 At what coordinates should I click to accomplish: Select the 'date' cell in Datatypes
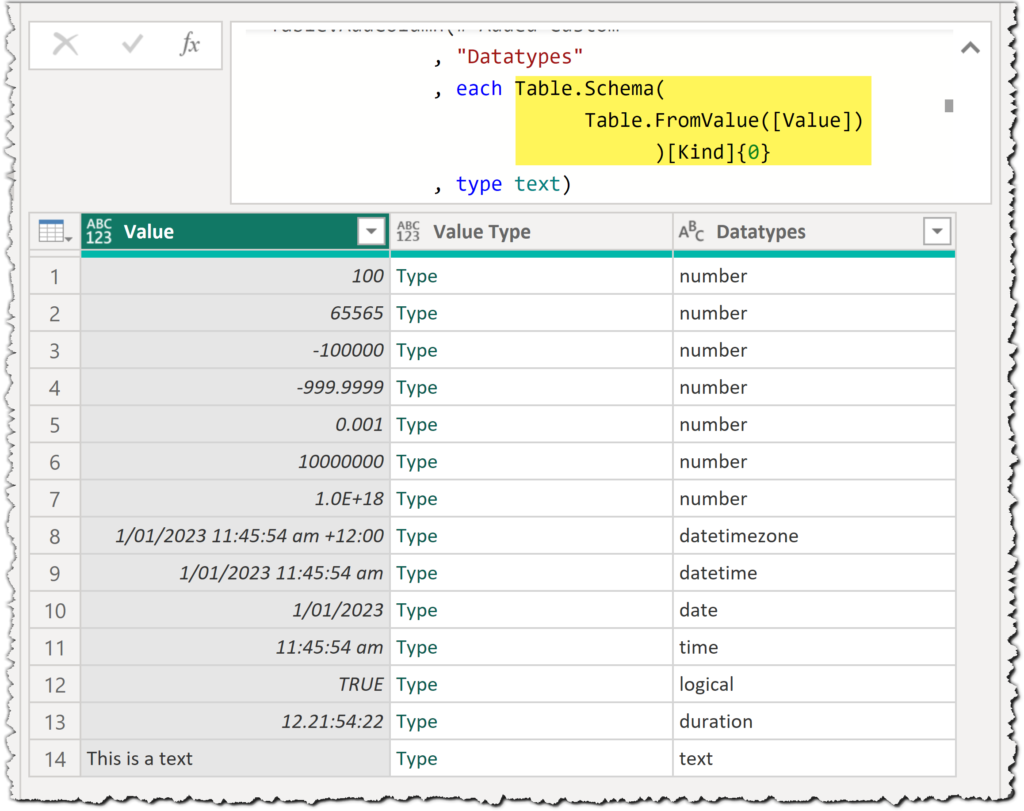814,611
